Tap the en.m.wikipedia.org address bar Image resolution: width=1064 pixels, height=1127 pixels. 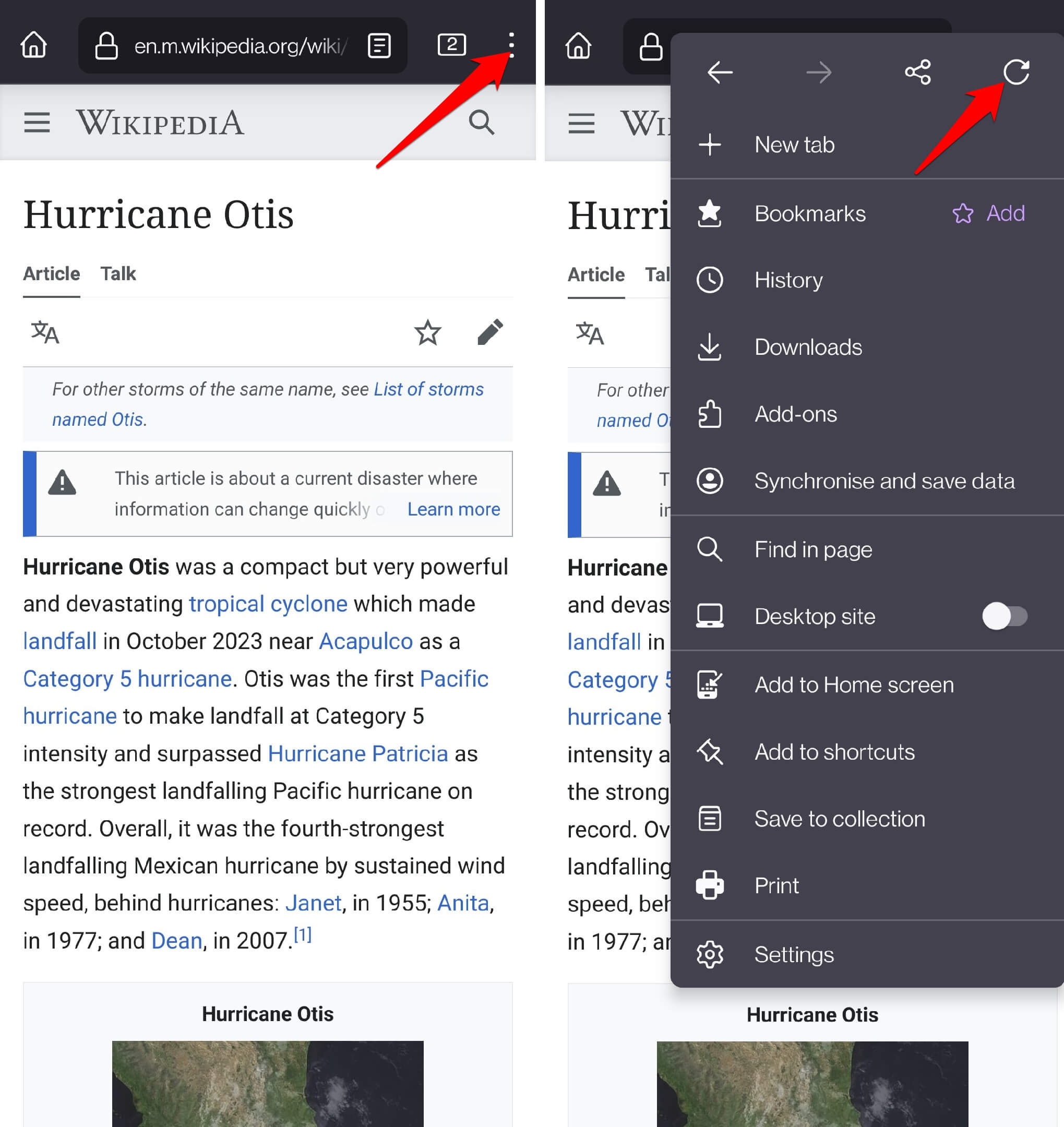click(x=238, y=45)
